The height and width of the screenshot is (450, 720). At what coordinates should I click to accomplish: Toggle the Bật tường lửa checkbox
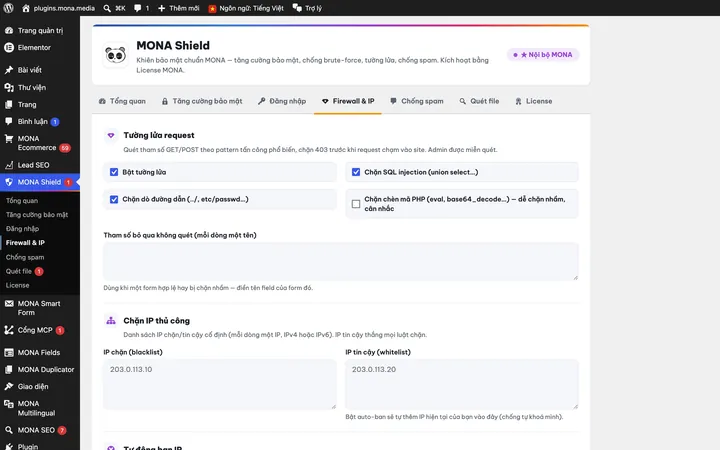tap(114, 172)
